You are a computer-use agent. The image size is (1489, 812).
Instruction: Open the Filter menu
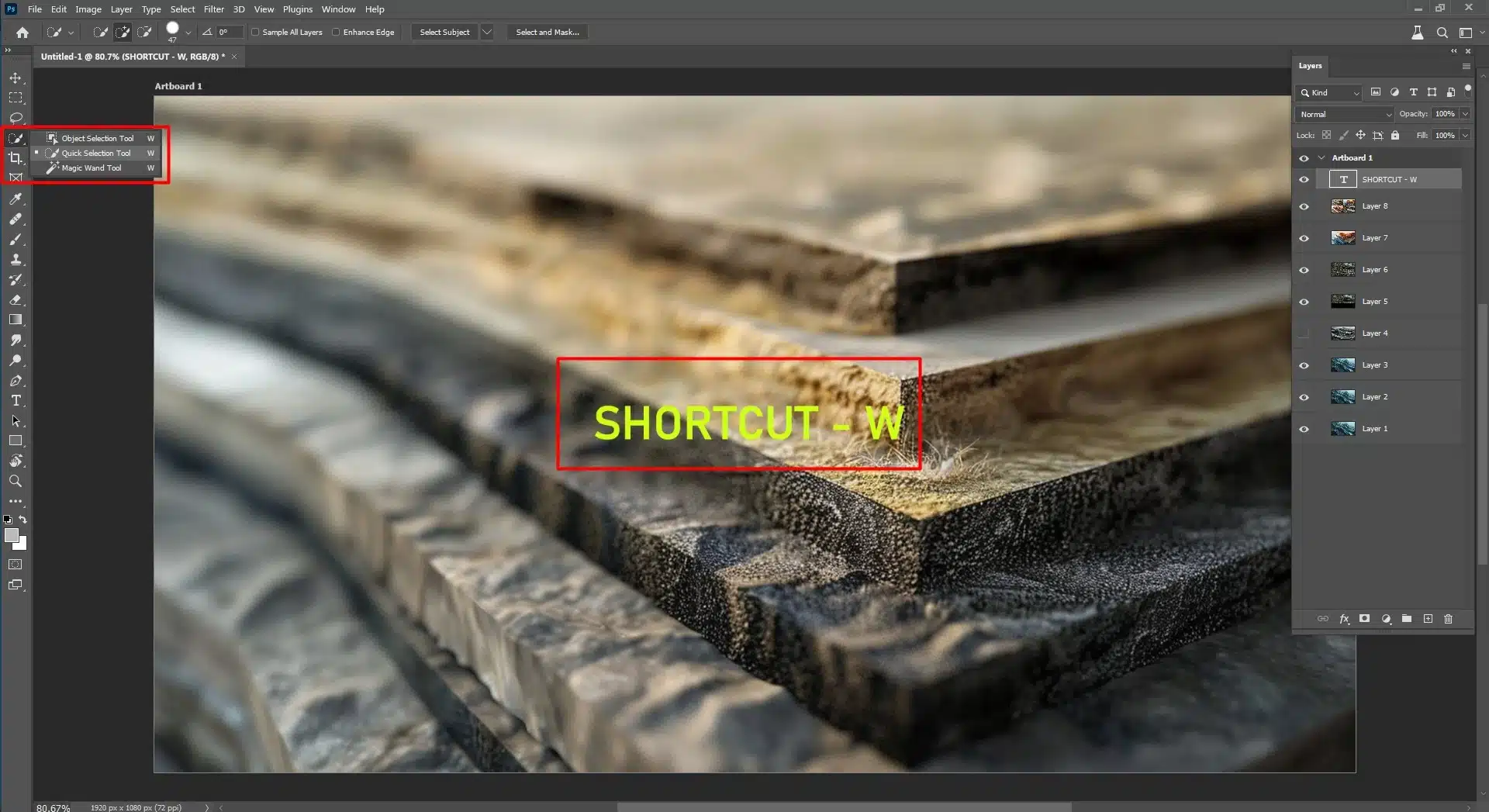(214, 9)
